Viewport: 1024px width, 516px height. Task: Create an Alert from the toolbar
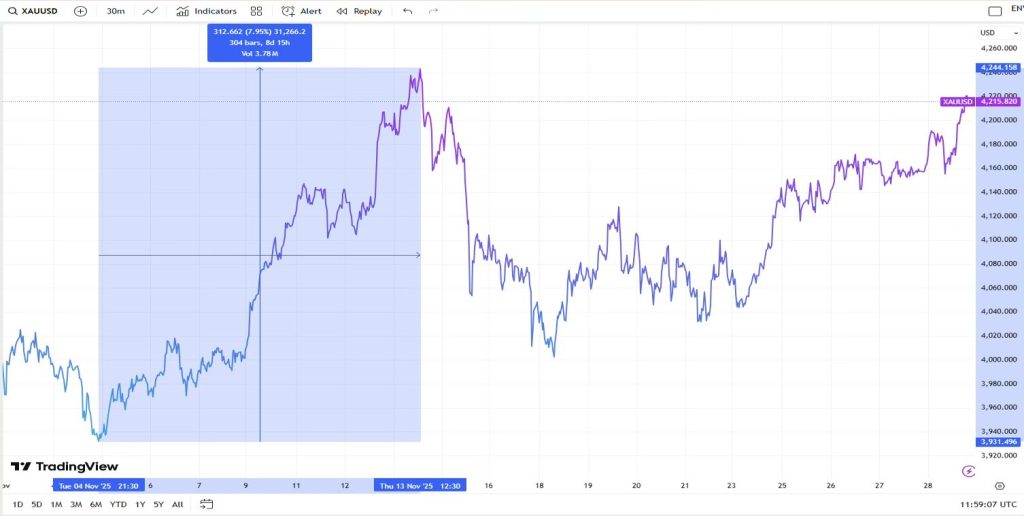click(302, 11)
